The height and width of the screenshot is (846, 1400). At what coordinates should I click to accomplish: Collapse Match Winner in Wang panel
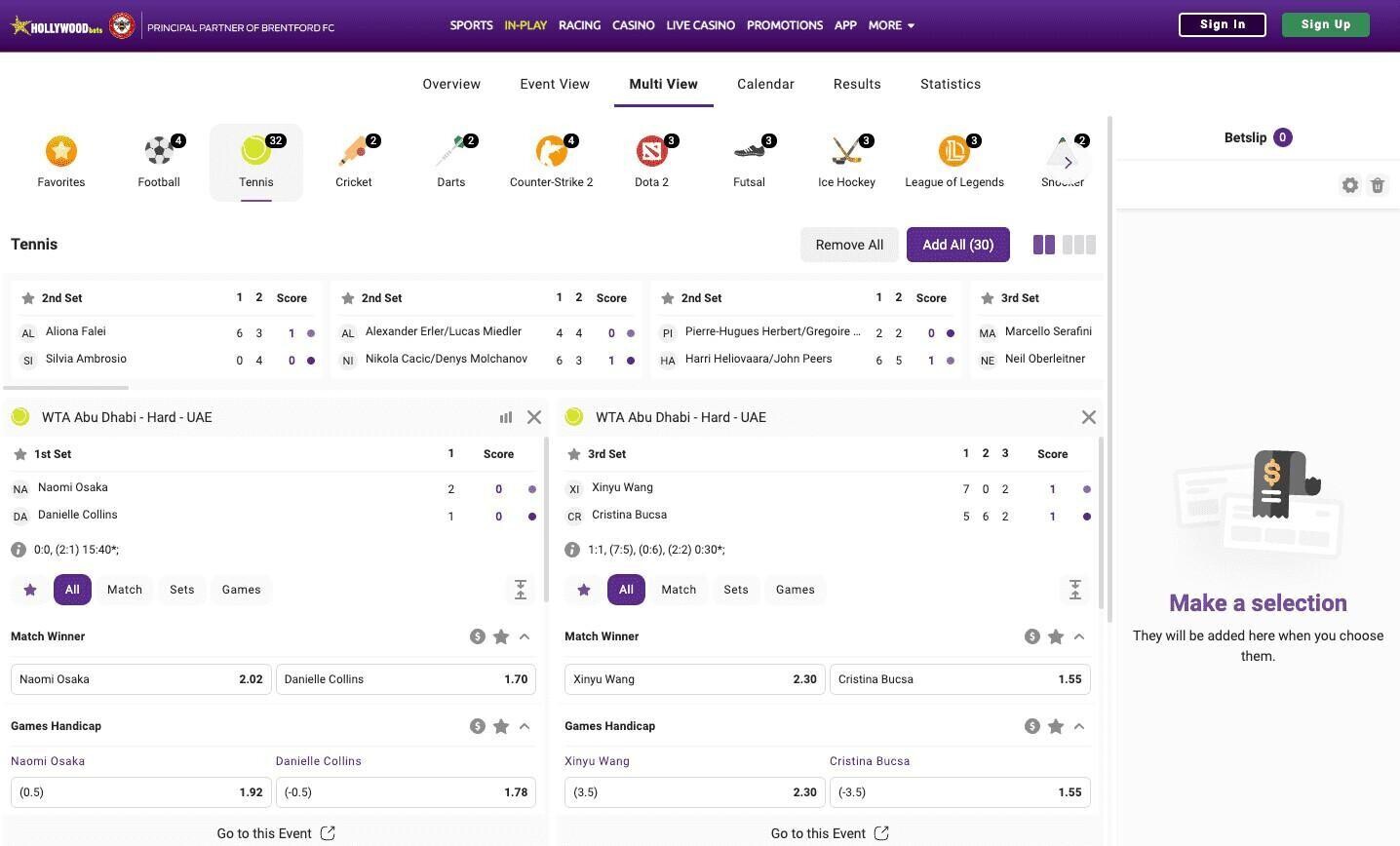pos(1079,636)
